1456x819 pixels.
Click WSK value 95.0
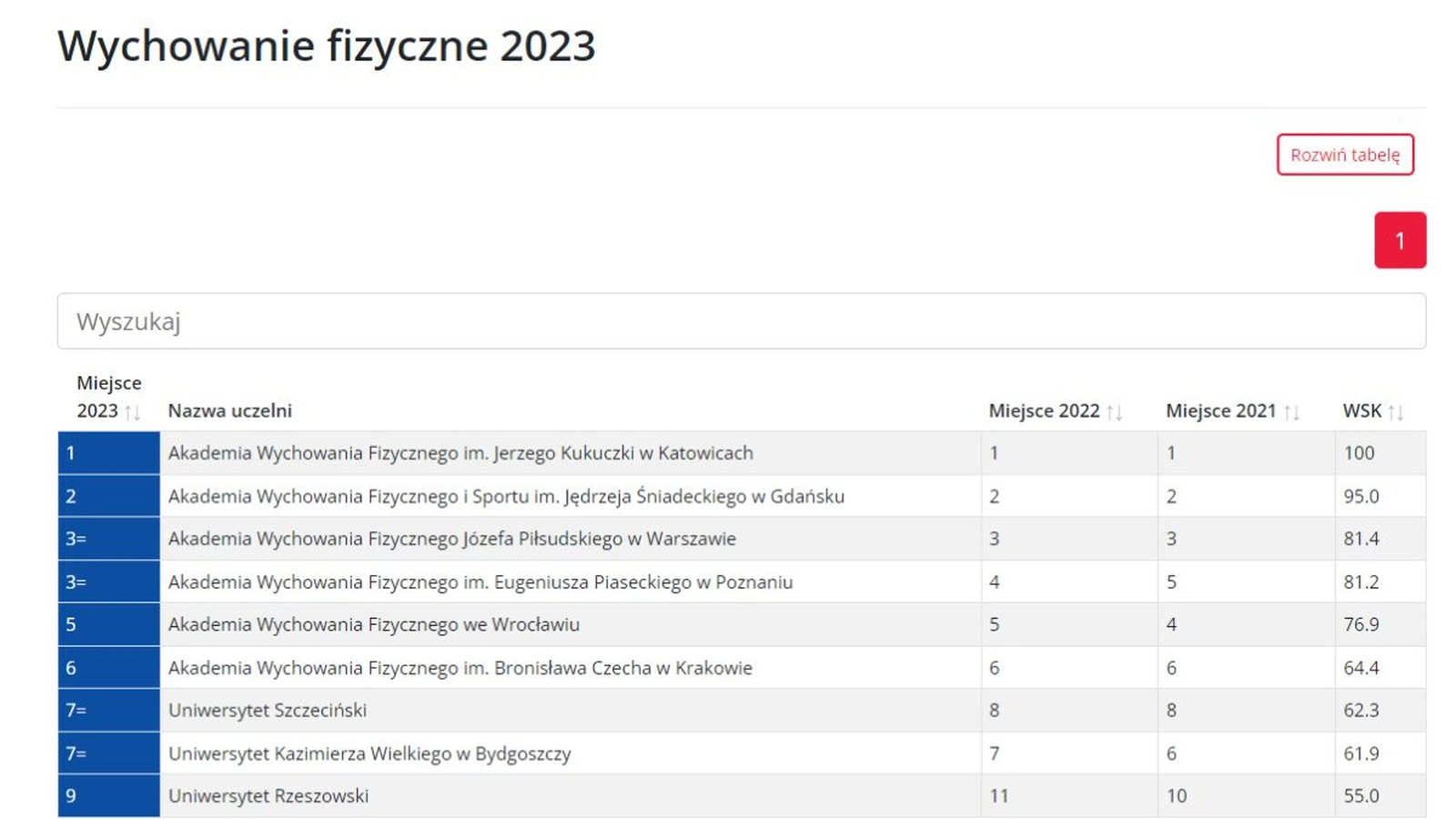[1361, 496]
